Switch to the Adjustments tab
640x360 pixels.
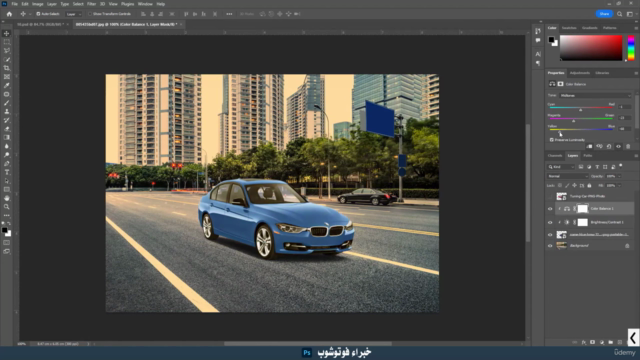point(580,73)
